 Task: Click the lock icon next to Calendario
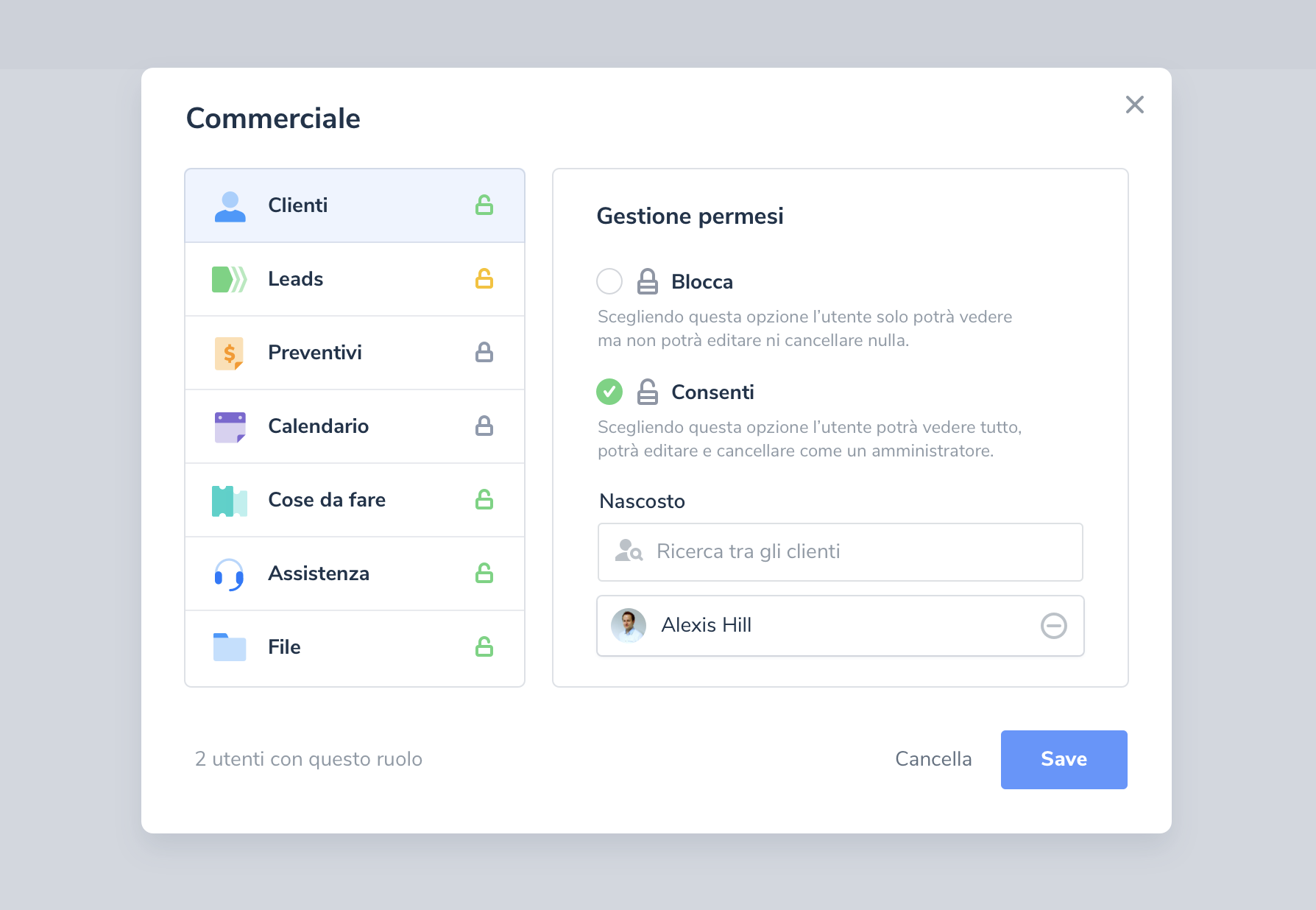tap(484, 426)
